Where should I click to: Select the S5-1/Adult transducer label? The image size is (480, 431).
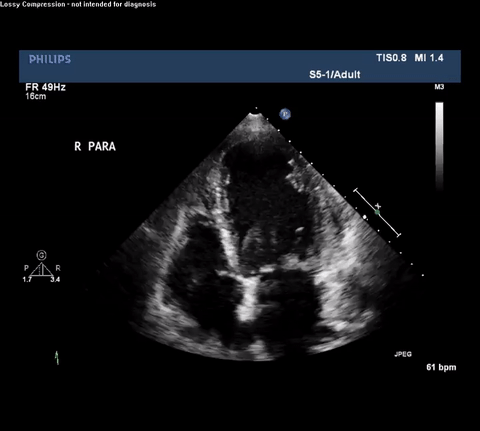(335, 74)
